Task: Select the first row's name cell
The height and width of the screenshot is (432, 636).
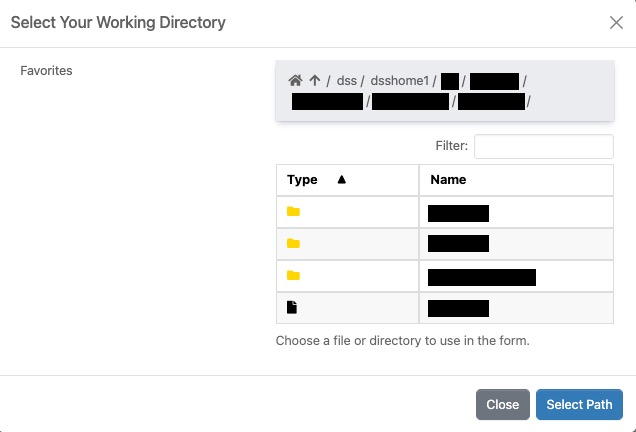Action: (458, 213)
